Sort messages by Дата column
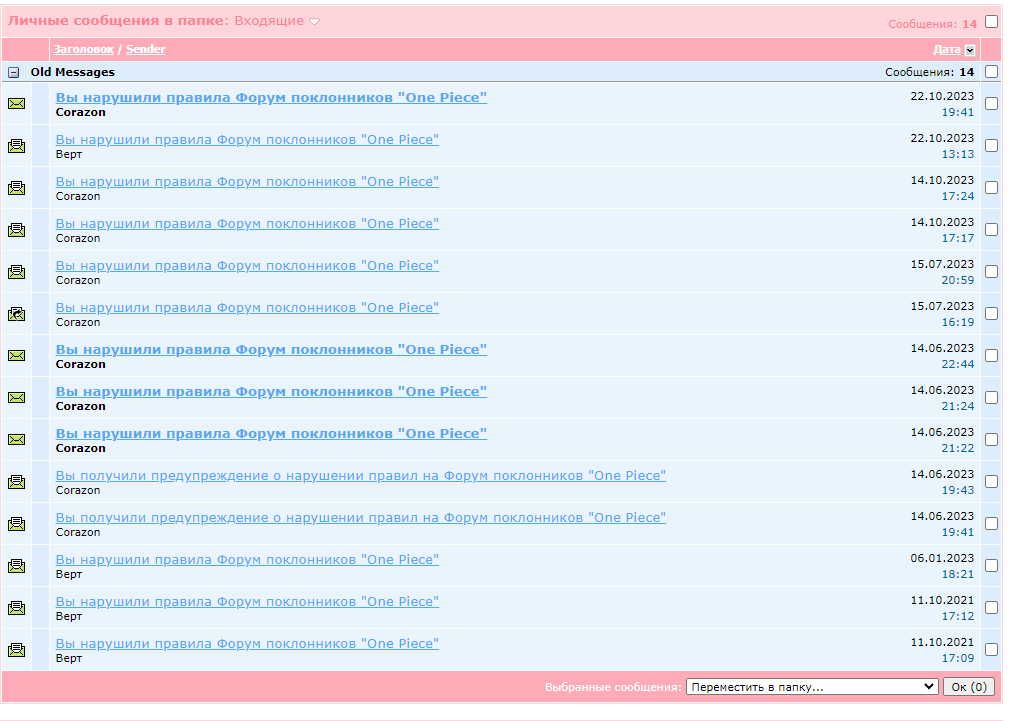 click(x=946, y=50)
